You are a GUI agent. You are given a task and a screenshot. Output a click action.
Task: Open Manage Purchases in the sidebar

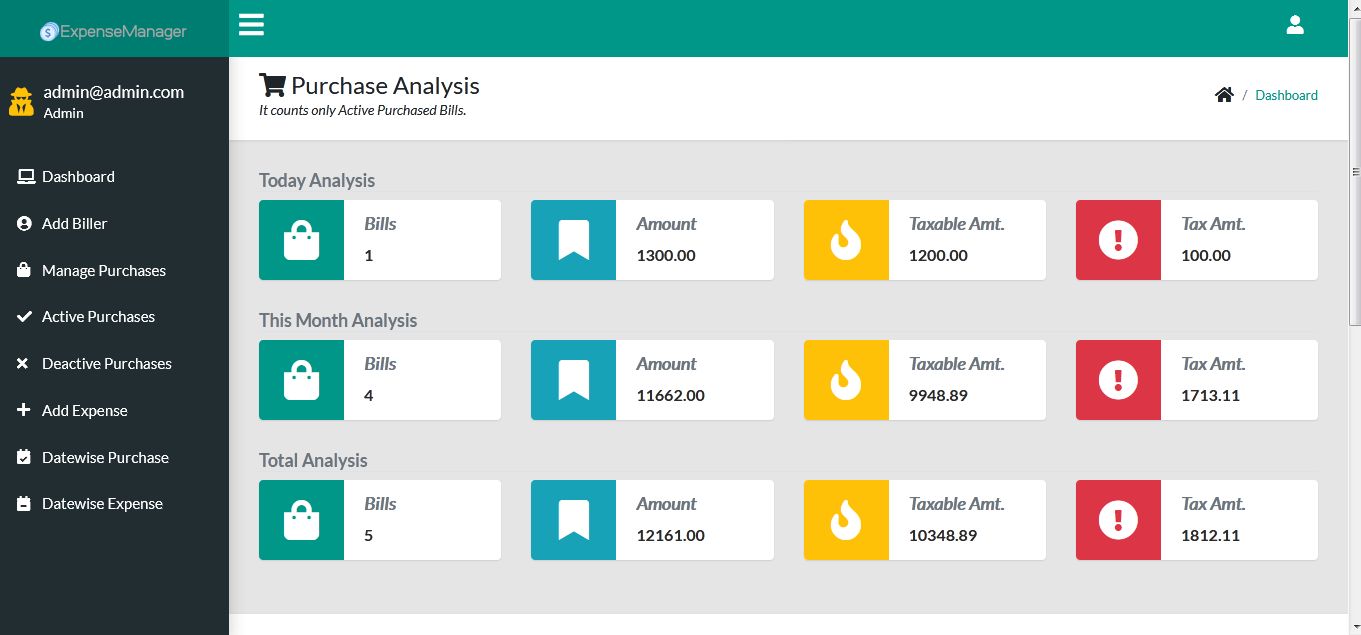(x=103, y=270)
